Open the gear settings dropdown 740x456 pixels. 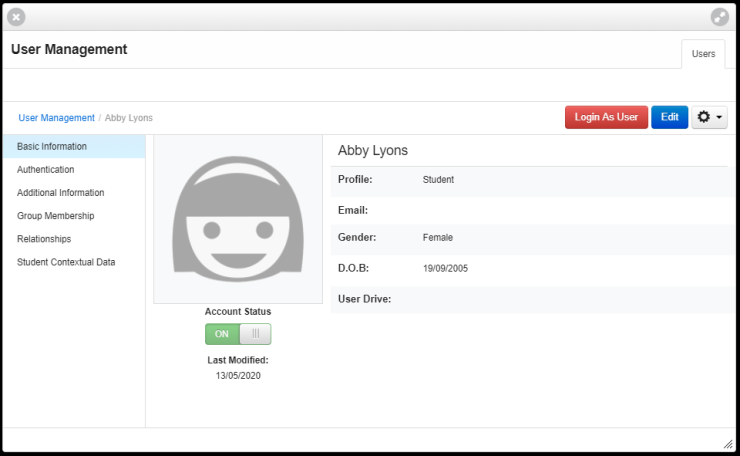709,117
